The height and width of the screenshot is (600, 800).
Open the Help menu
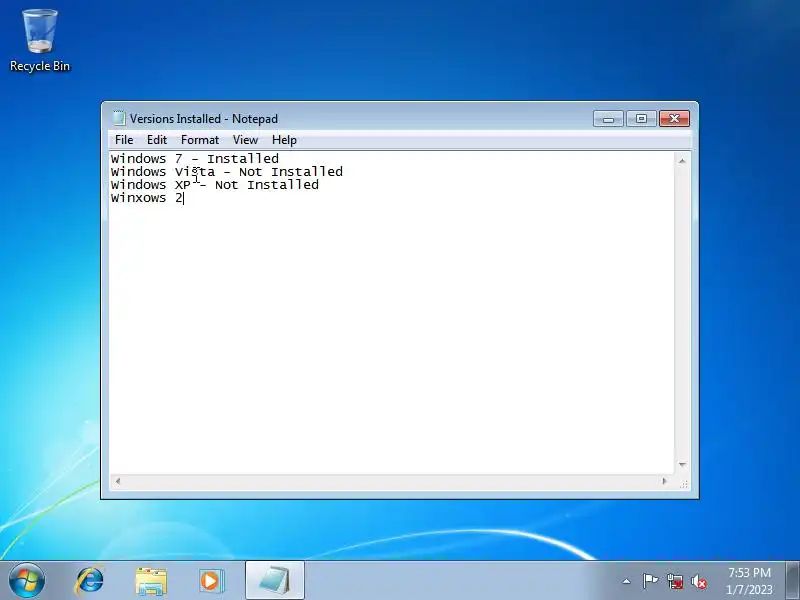click(x=284, y=140)
